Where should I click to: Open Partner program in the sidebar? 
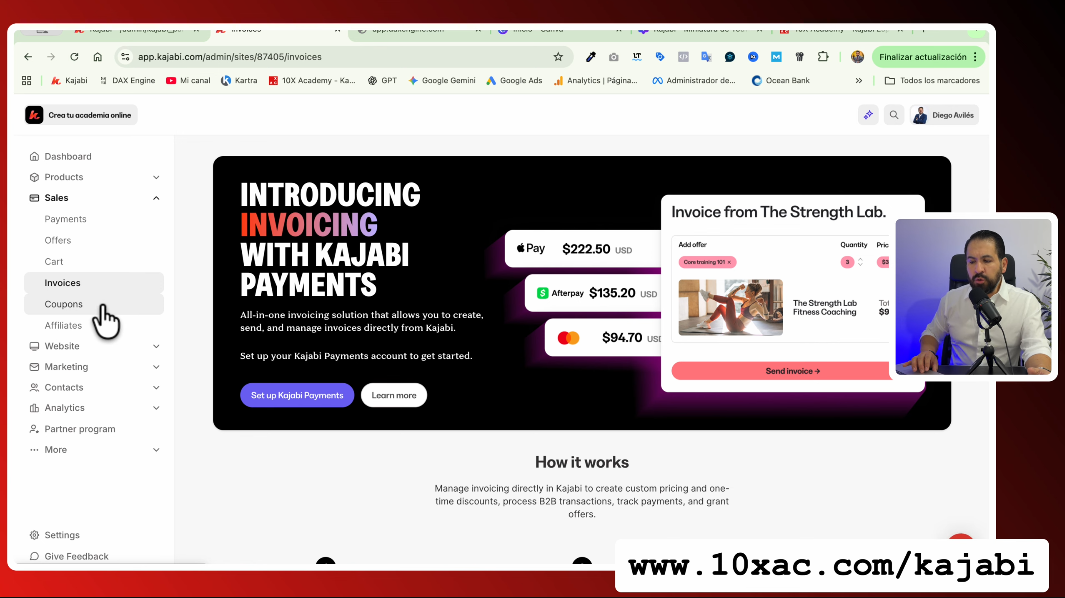79,429
